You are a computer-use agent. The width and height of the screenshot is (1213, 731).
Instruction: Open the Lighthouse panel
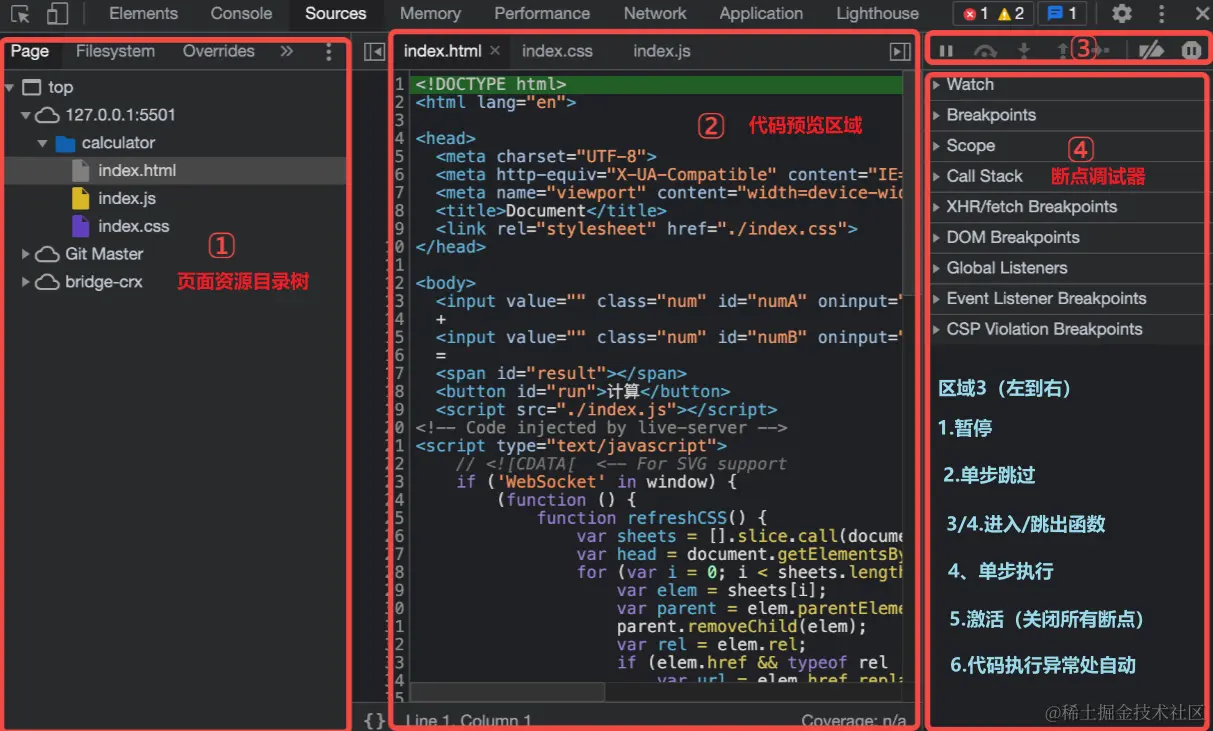click(877, 14)
